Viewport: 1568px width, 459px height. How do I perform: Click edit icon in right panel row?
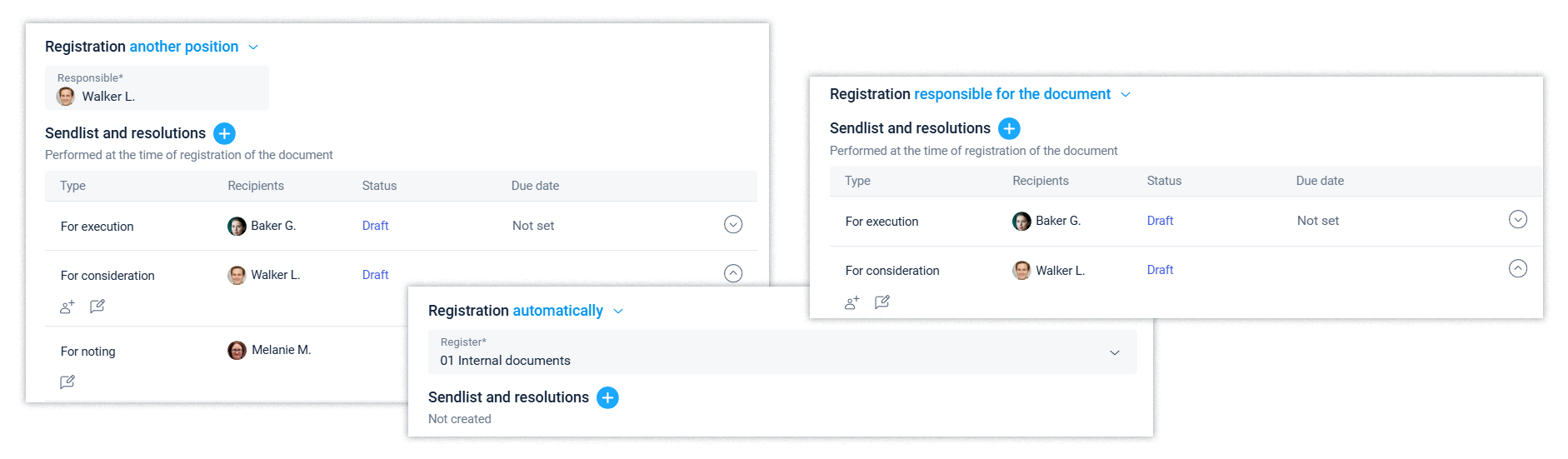tap(882, 302)
